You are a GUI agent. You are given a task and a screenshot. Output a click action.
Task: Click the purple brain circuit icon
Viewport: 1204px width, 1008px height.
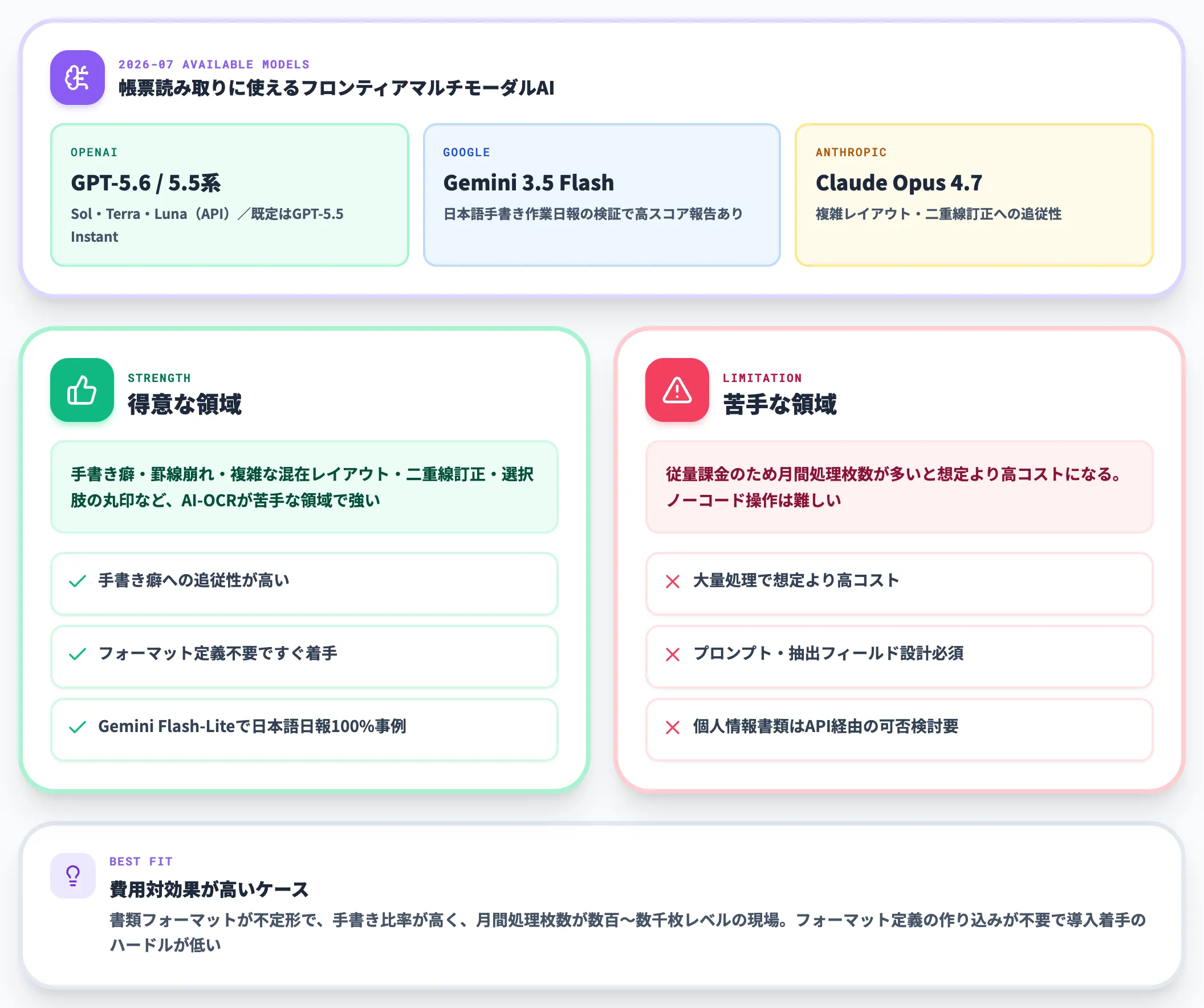tap(78, 78)
